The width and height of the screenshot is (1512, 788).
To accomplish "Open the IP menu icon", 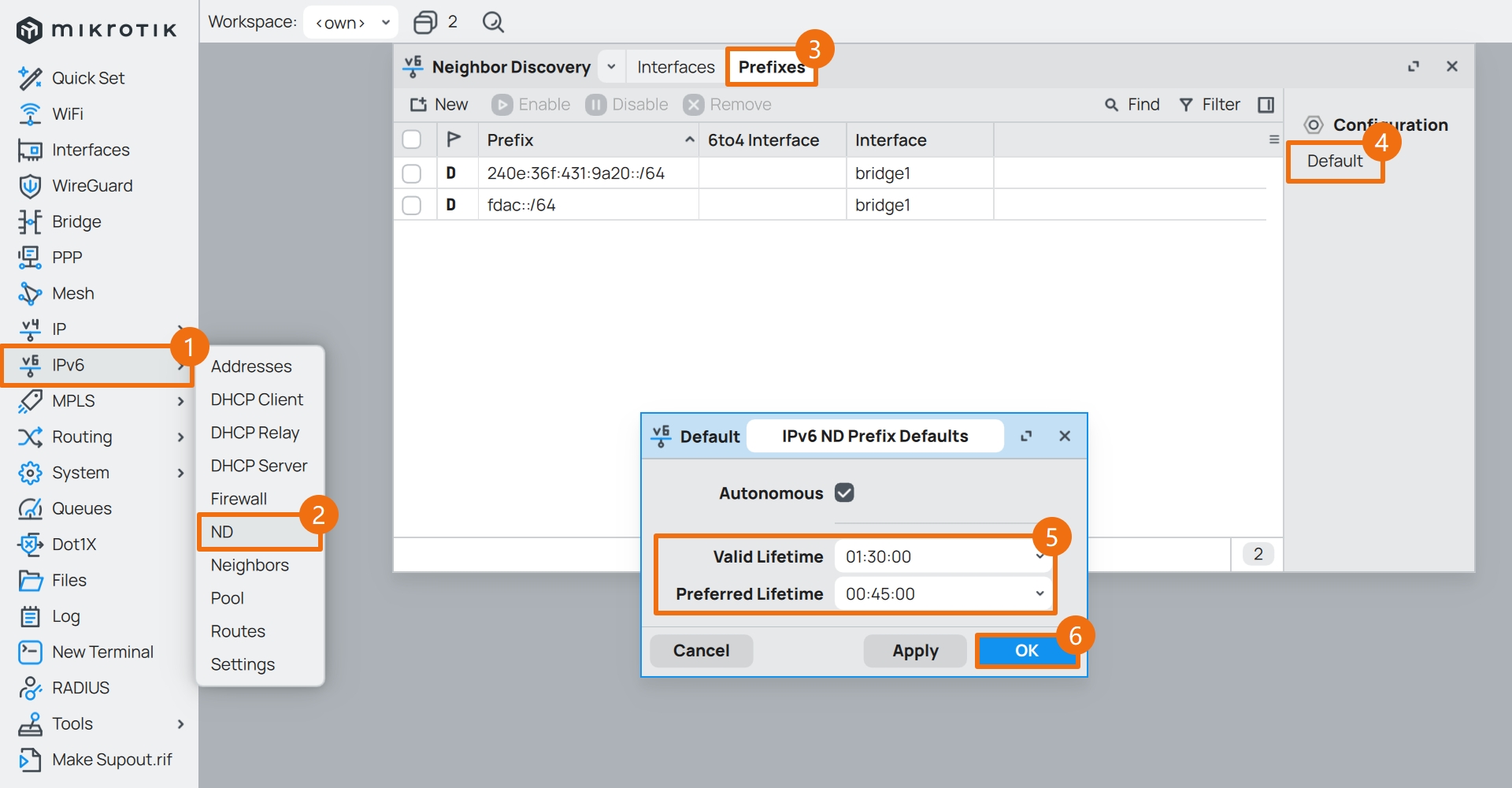I will click(x=30, y=329).
